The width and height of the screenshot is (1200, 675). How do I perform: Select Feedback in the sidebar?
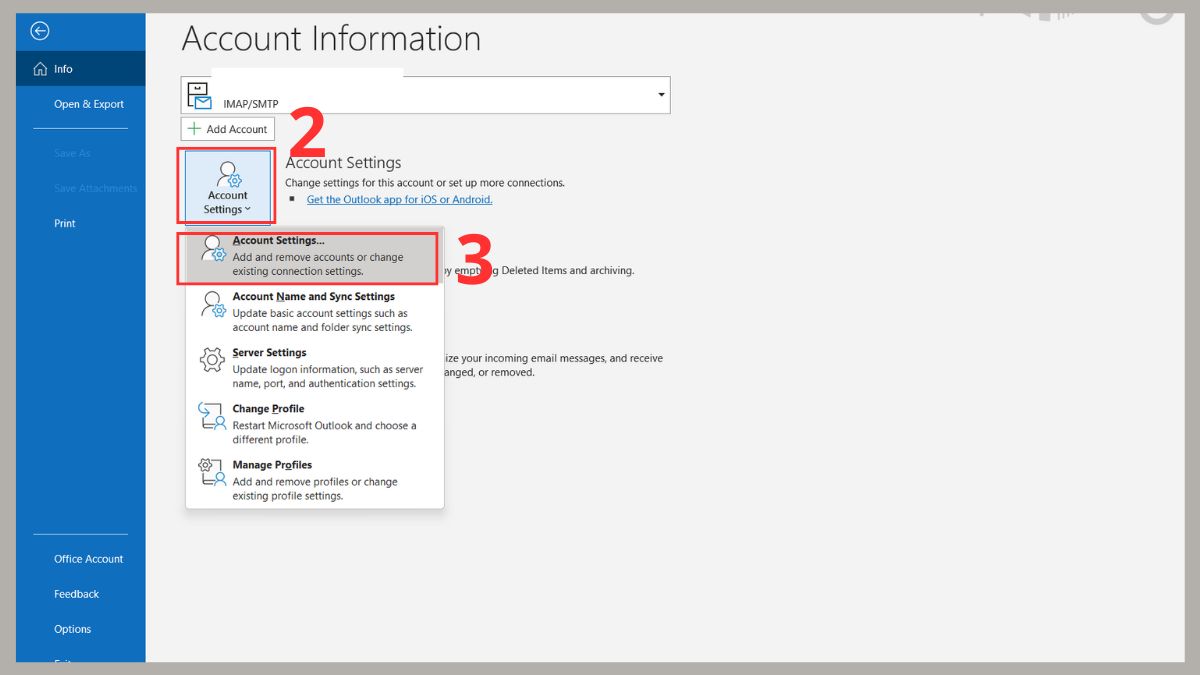76,593
